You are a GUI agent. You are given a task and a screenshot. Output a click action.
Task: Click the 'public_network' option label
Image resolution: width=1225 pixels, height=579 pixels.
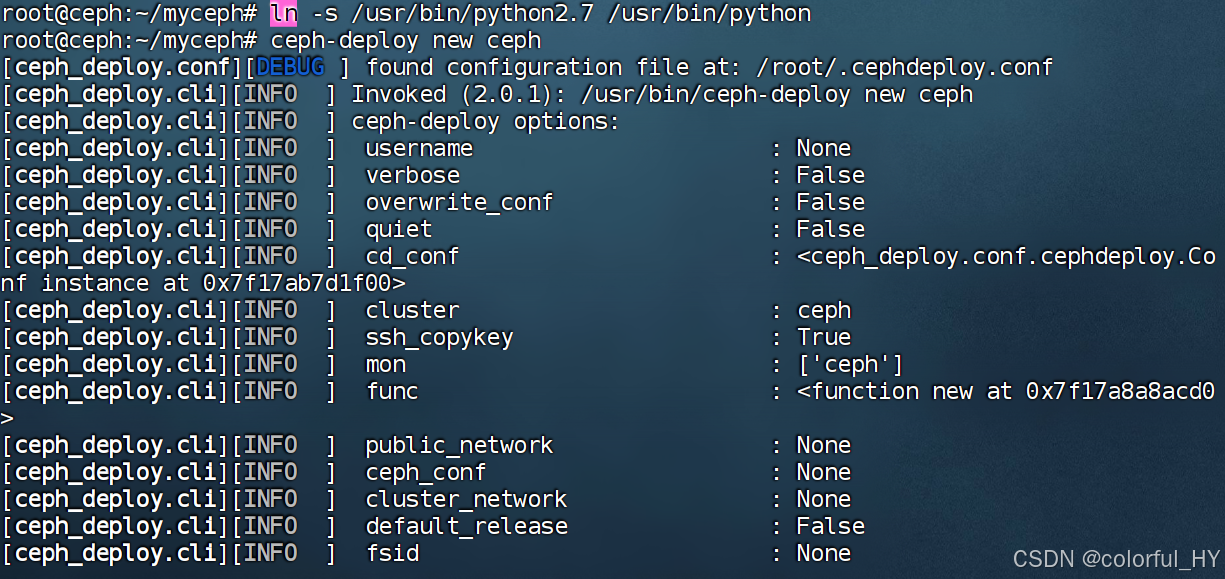coord(459,445)
